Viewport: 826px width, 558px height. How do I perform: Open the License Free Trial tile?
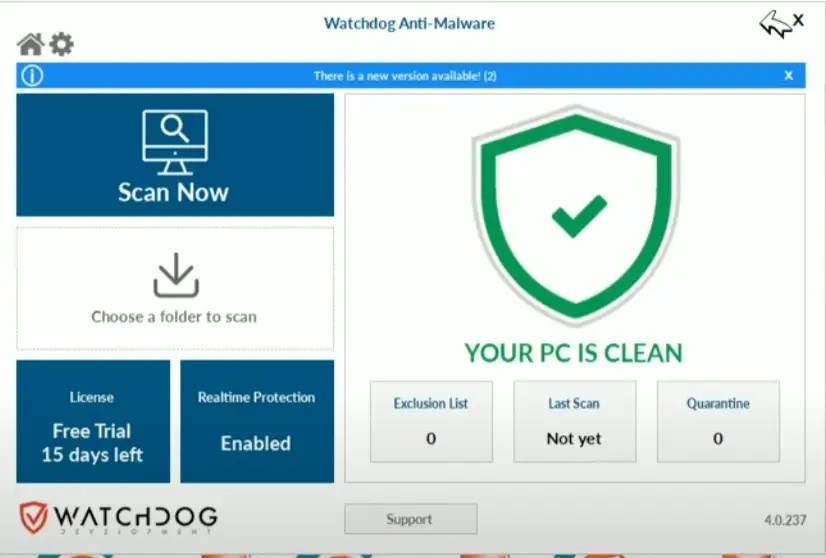click(92, 421)
